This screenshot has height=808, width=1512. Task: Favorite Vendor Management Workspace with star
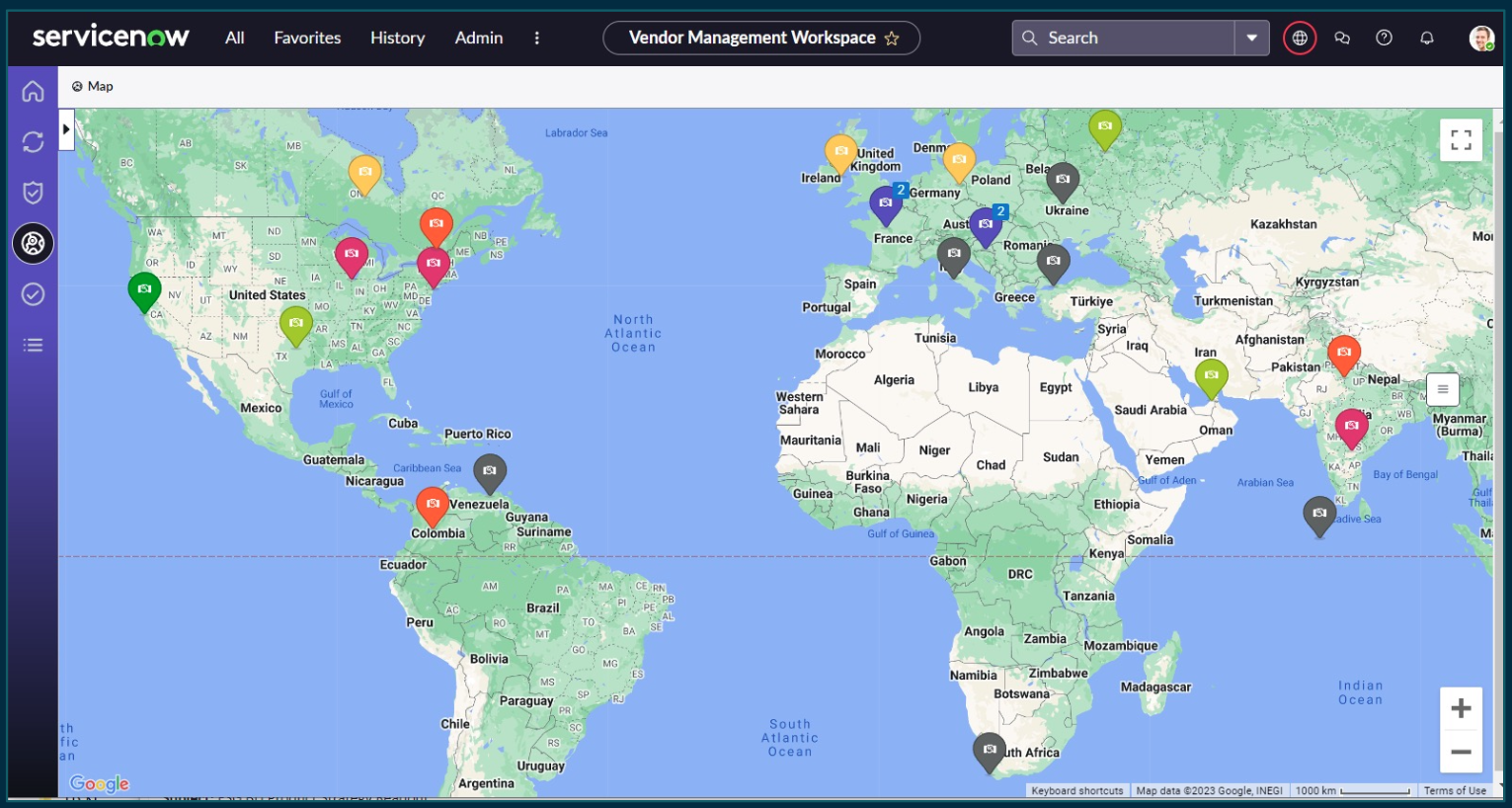pyautogui.click(x=892, y=39)
